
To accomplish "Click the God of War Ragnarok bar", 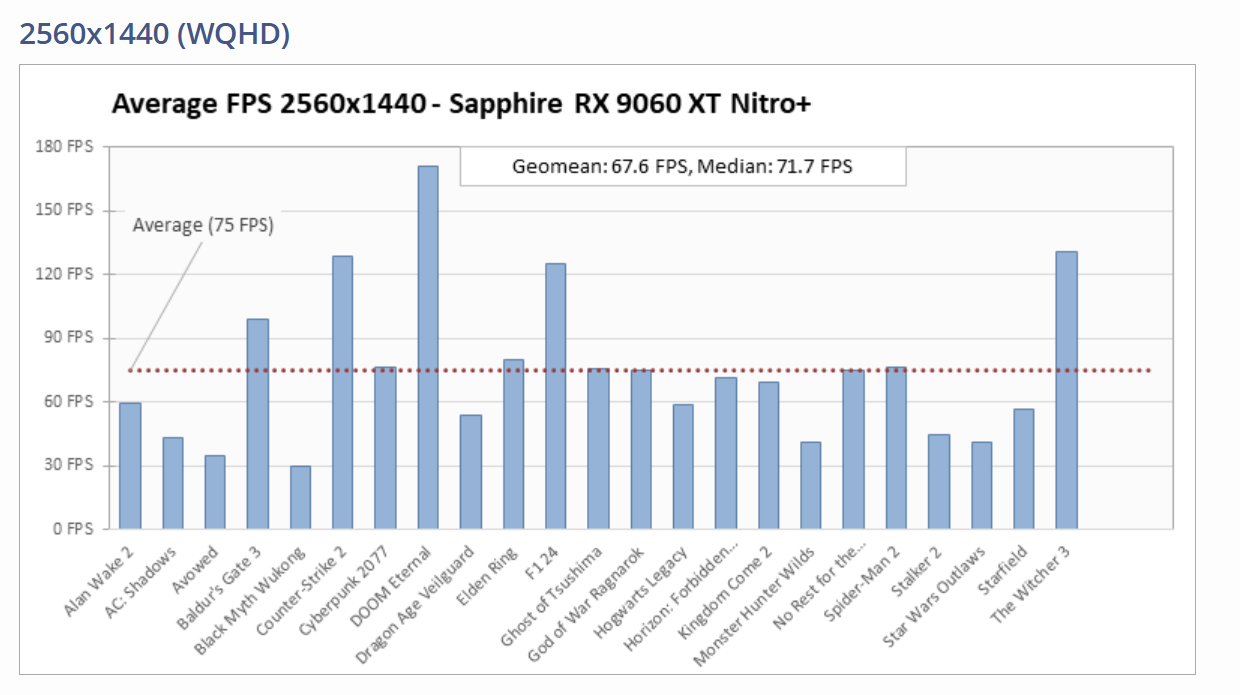I will (x=641, y=450).
